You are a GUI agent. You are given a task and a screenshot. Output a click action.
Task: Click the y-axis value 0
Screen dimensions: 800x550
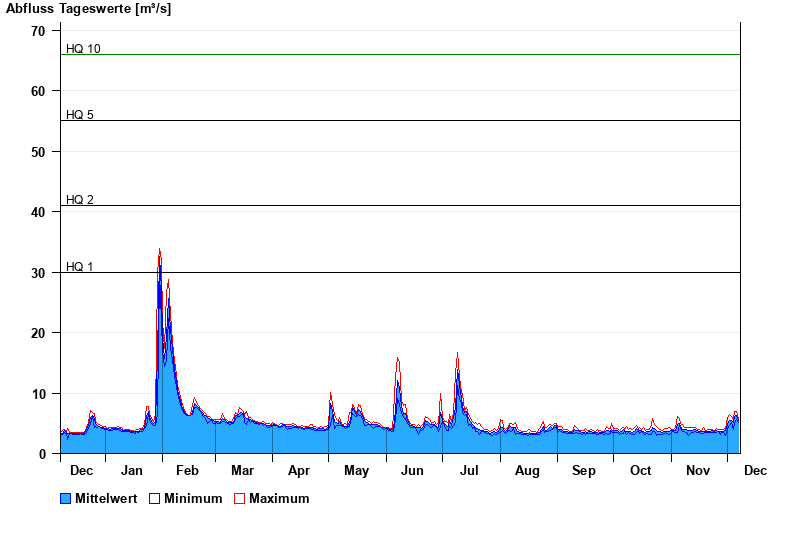pyautogui.click(x=42, y=454)
